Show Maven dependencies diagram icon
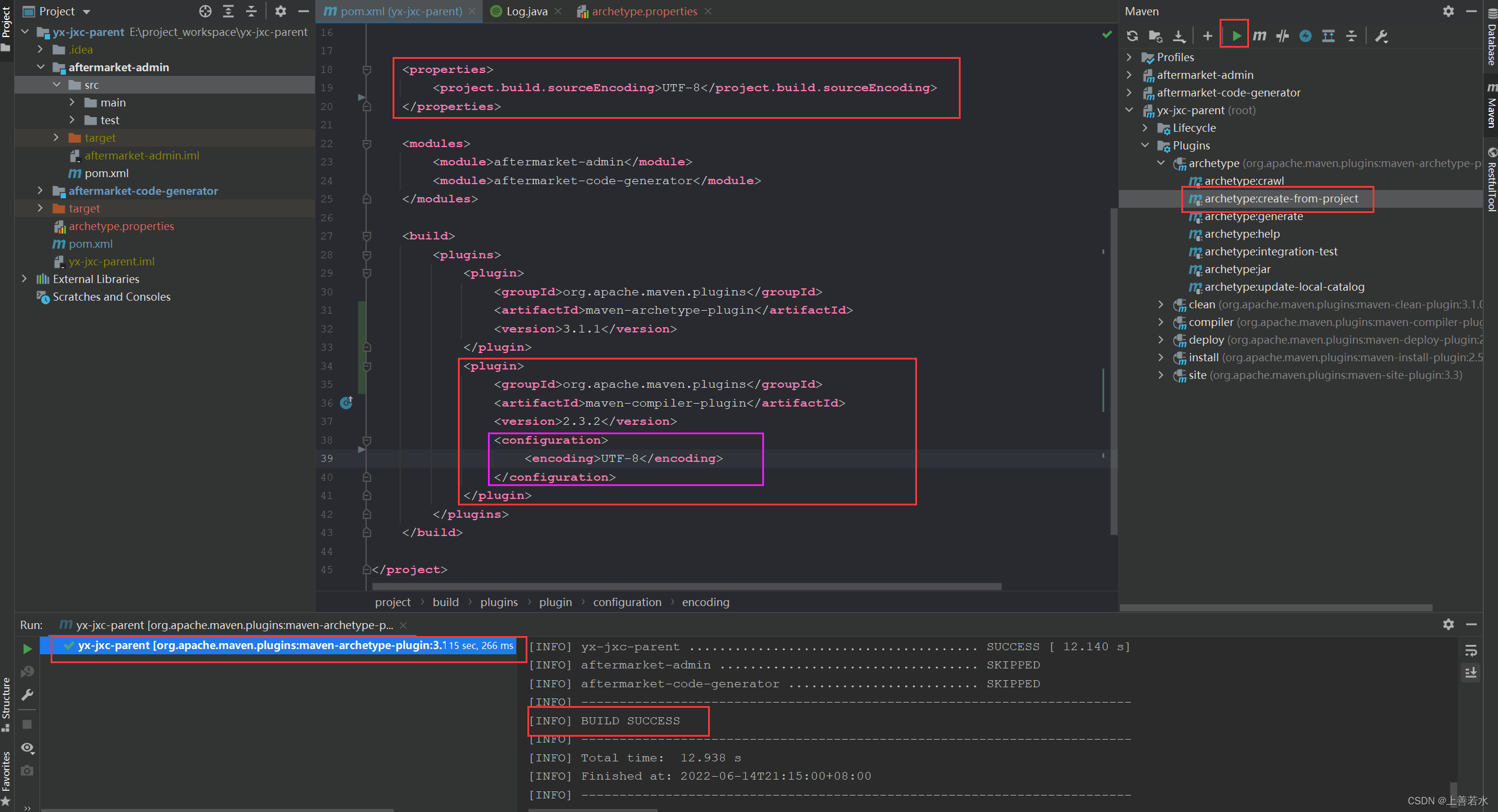This screenshot has height=812, width=1498. coord(1328,36)
